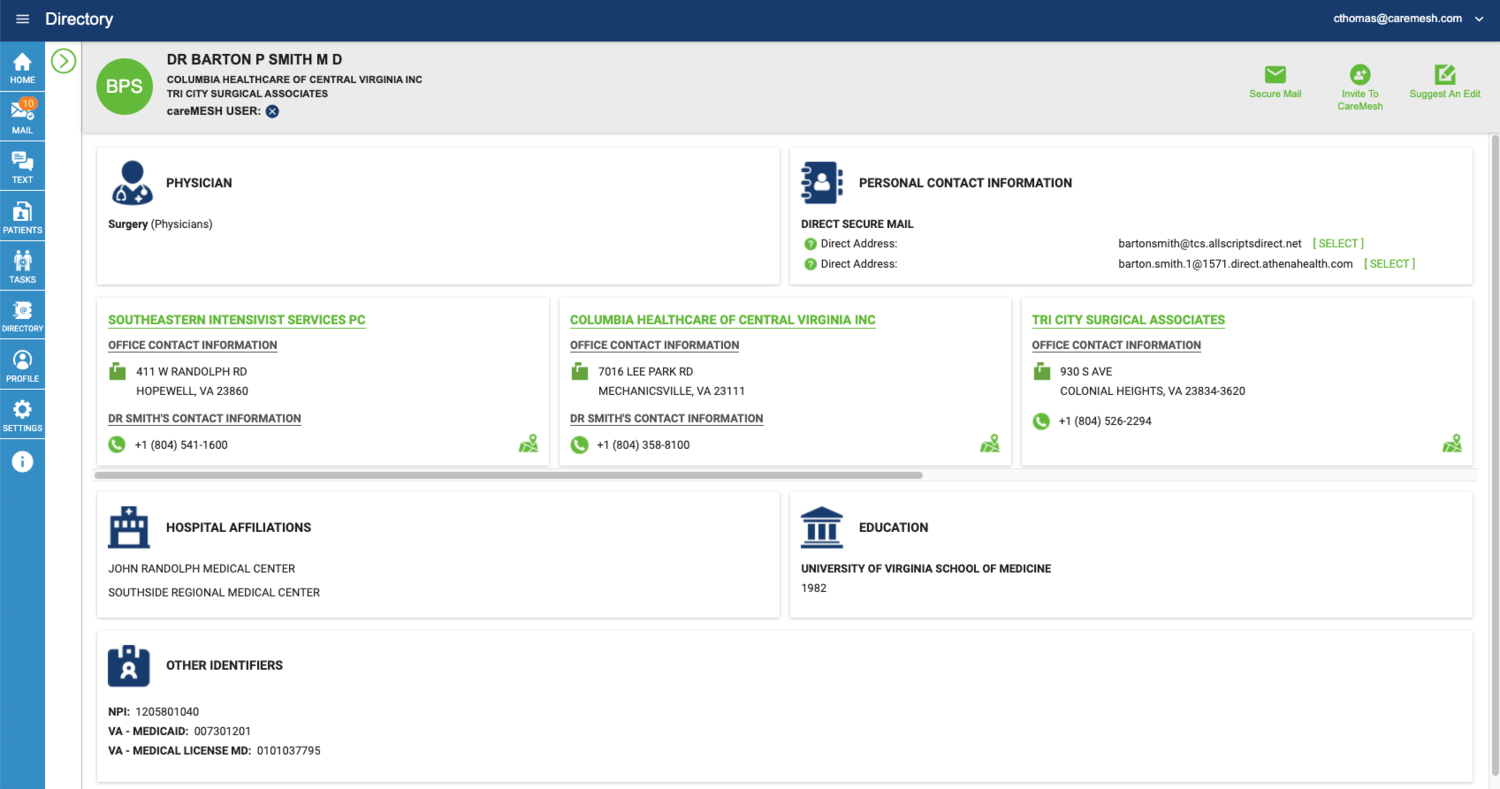
Task: Click the Education building icon
Action: click(x=822, y=527)
